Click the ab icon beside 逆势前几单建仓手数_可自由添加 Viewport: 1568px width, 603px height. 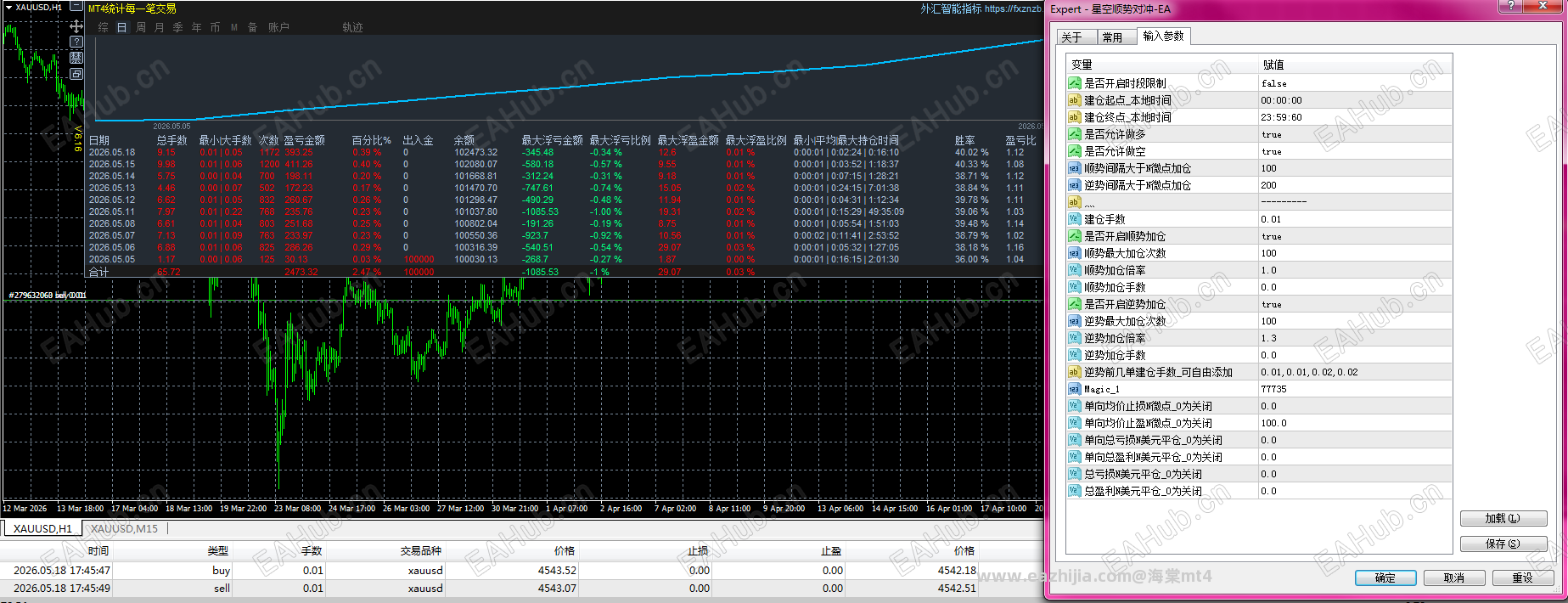tap(1075, 372)
